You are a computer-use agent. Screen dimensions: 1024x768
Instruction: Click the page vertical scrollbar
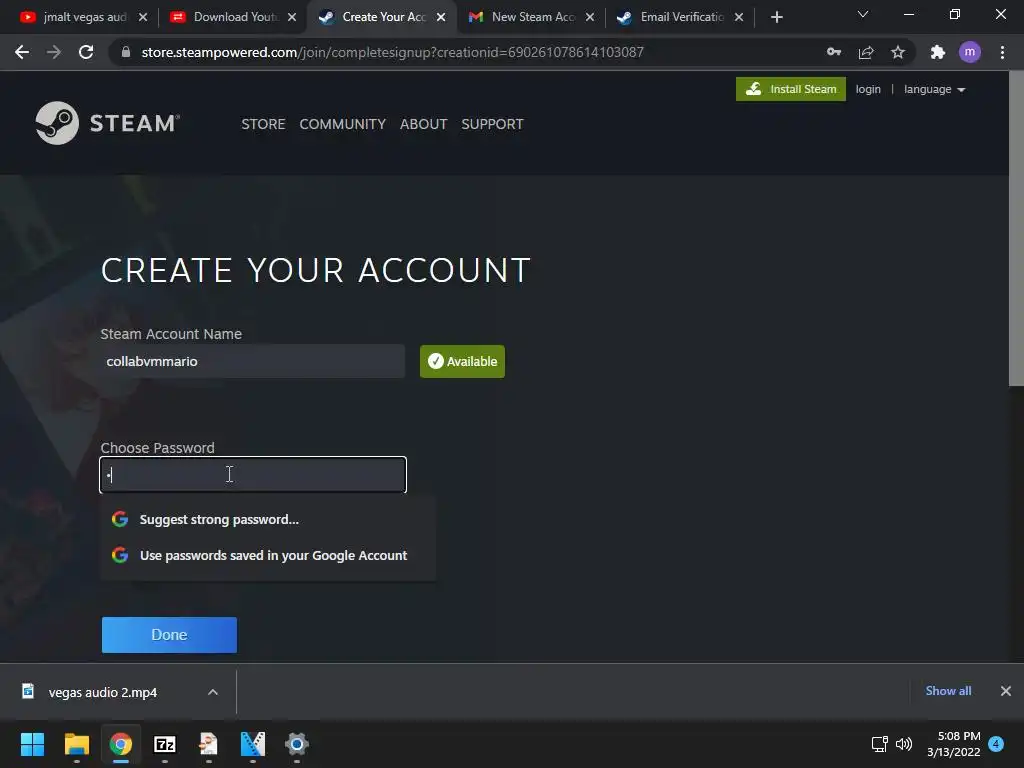pos(1016,229)
